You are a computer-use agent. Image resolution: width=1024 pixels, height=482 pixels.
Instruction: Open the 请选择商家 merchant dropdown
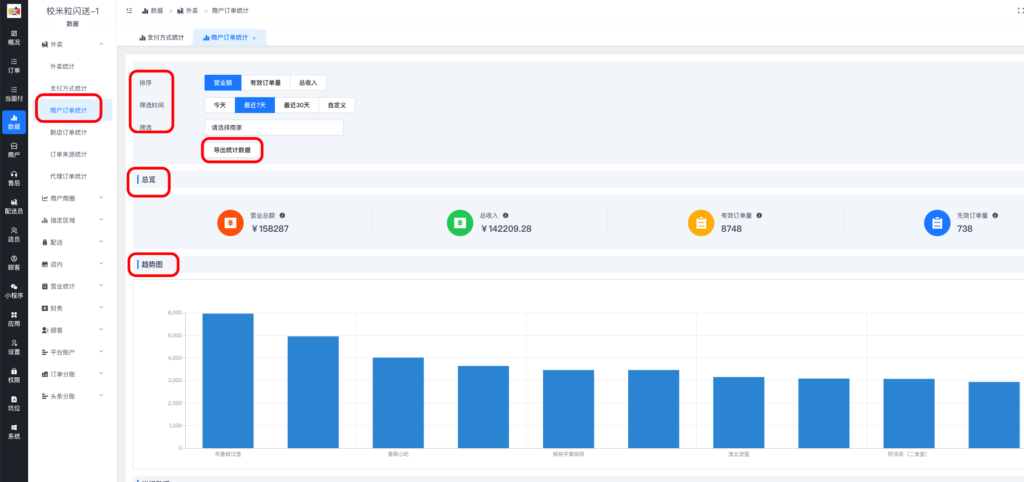coord(273,128)
